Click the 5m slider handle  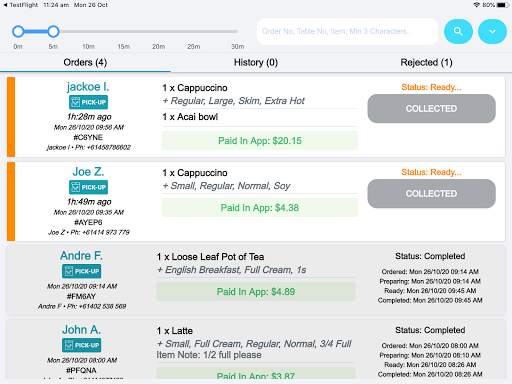coord(53,31)
